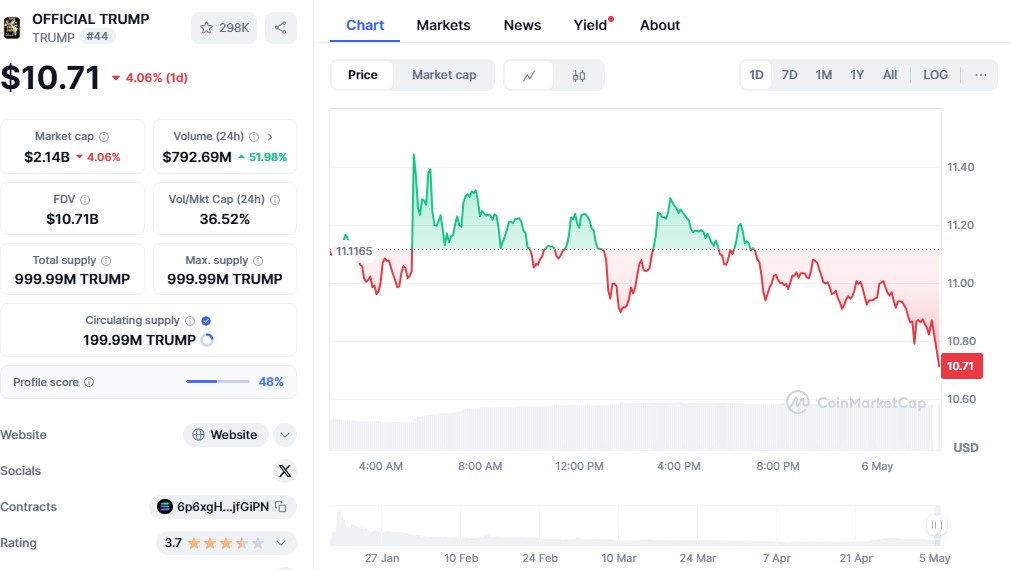Toggle LOG scale on chart
Image resolution: width=1011 pixels, height=570 pixels.
[x=936, y=75]
